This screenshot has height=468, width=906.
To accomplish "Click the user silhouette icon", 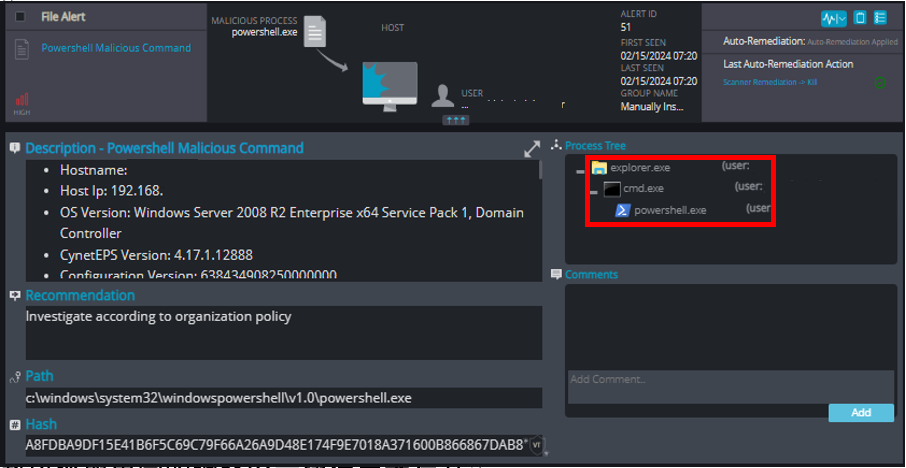I will (443, 96).
